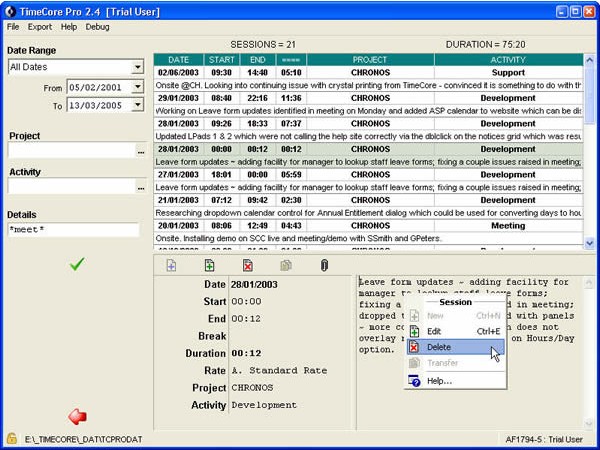Click the new session toolbar icon
This screenshot has width=600, height=450.
(x=171, y=265)
